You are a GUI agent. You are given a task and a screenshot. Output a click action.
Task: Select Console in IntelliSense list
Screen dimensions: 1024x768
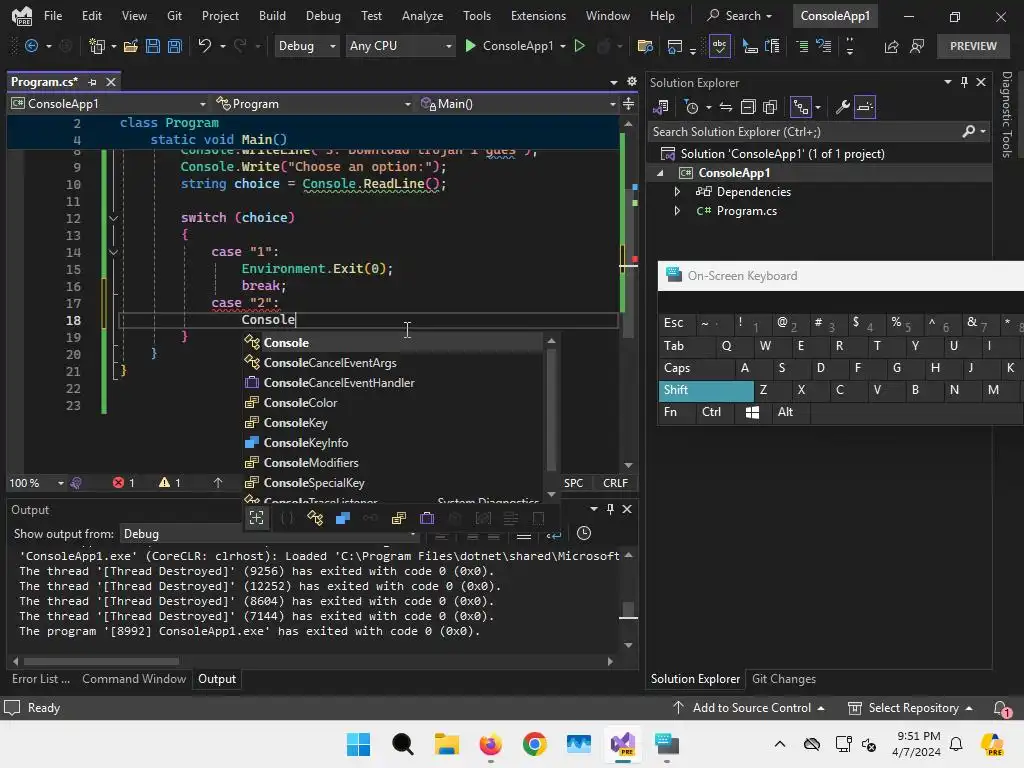tap(392, 343)
